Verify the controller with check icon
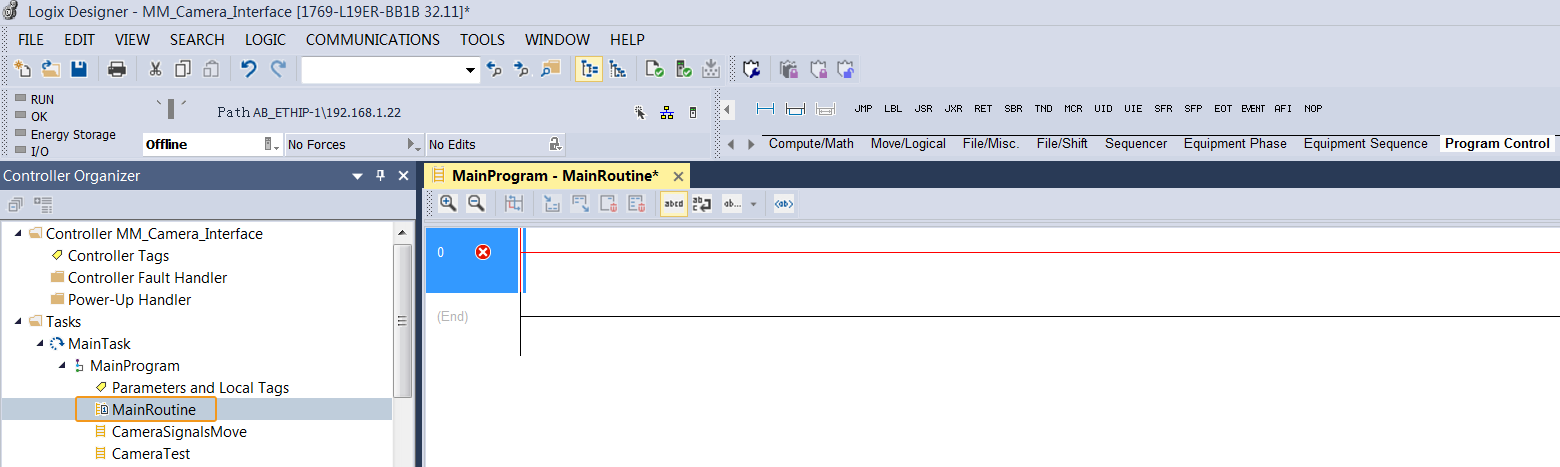Viewport: 1560px width, 467px height. tap(684, 69)
